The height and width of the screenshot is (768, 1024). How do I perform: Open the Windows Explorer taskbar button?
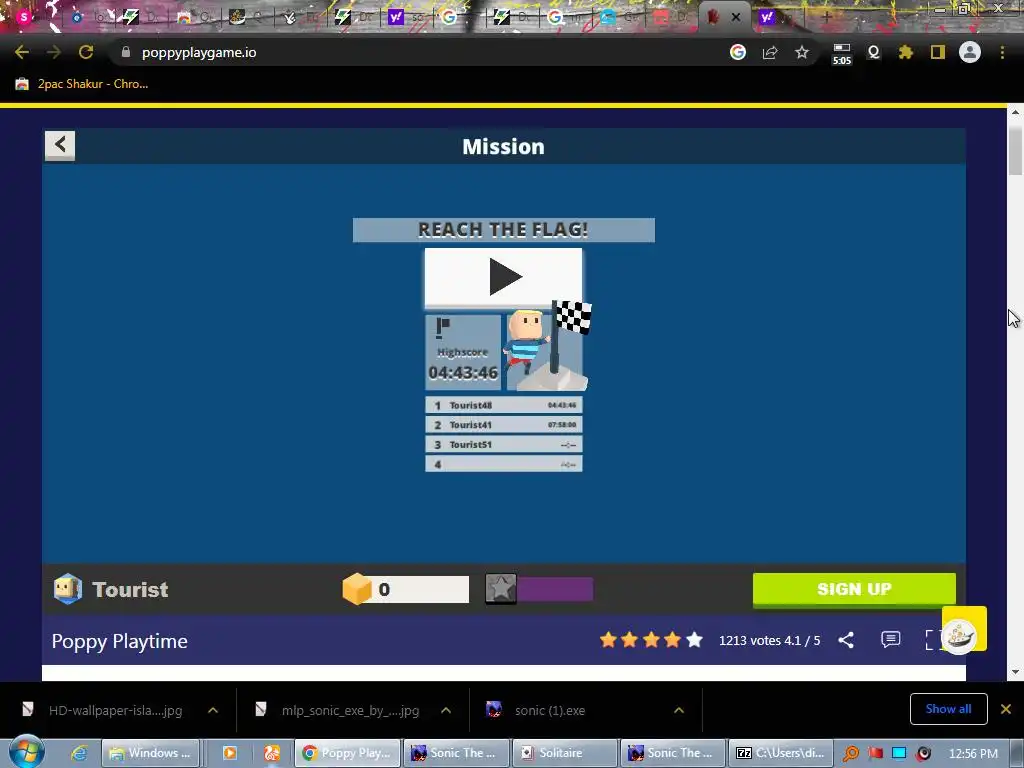pyautogui.click(x=150, y=753)
